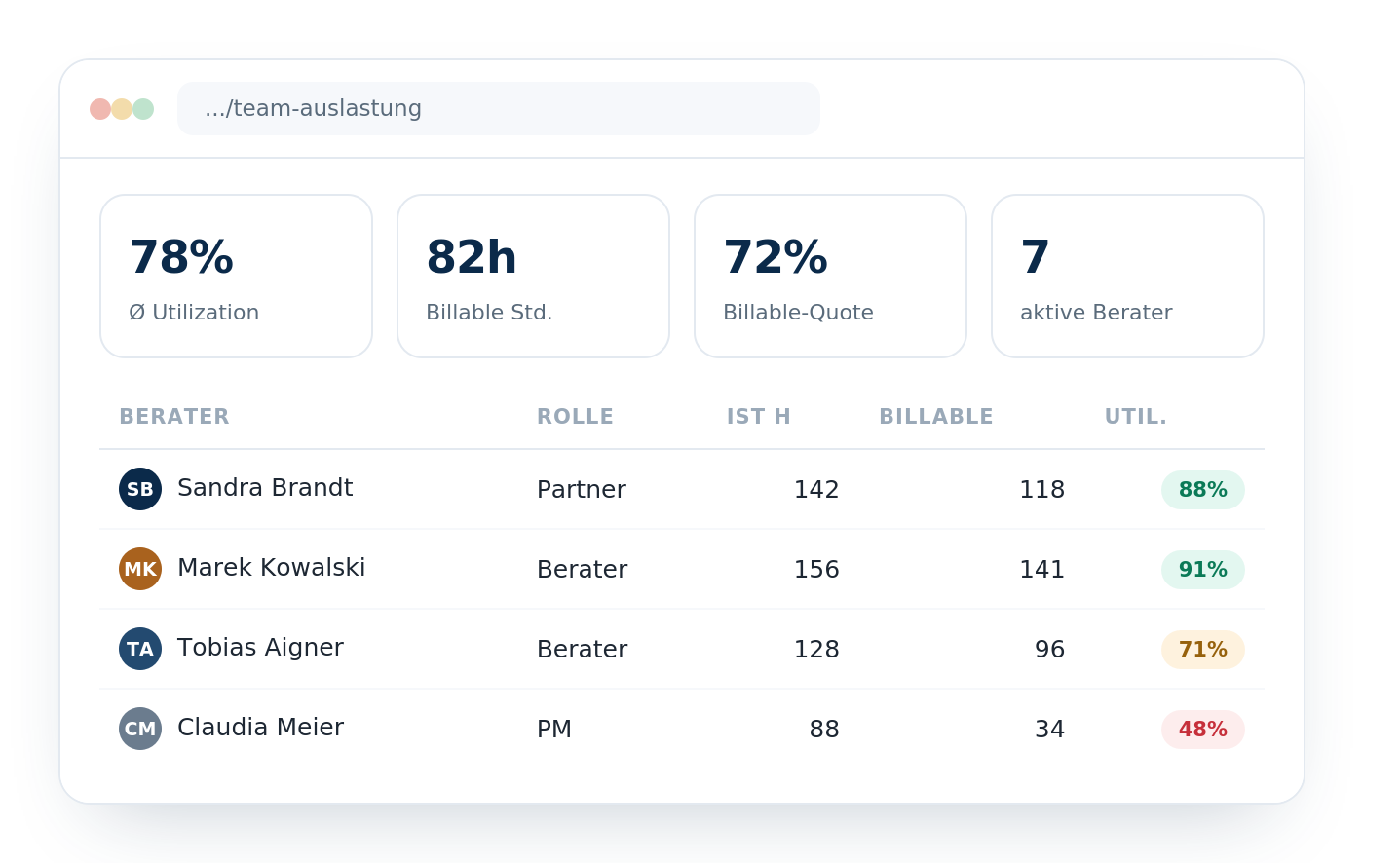Viewport: 1400px width, 863px height.
Task: Click Claudia Meier's CM avatar
Action: (x=140, y=729)
